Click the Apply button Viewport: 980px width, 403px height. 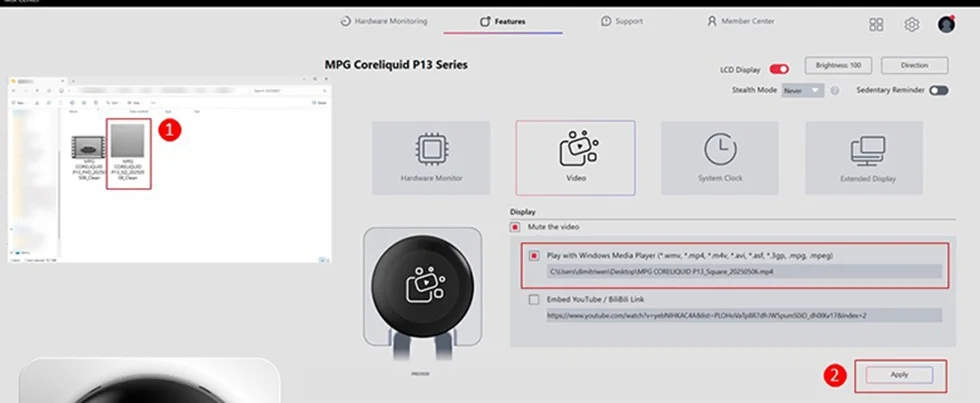899,375
